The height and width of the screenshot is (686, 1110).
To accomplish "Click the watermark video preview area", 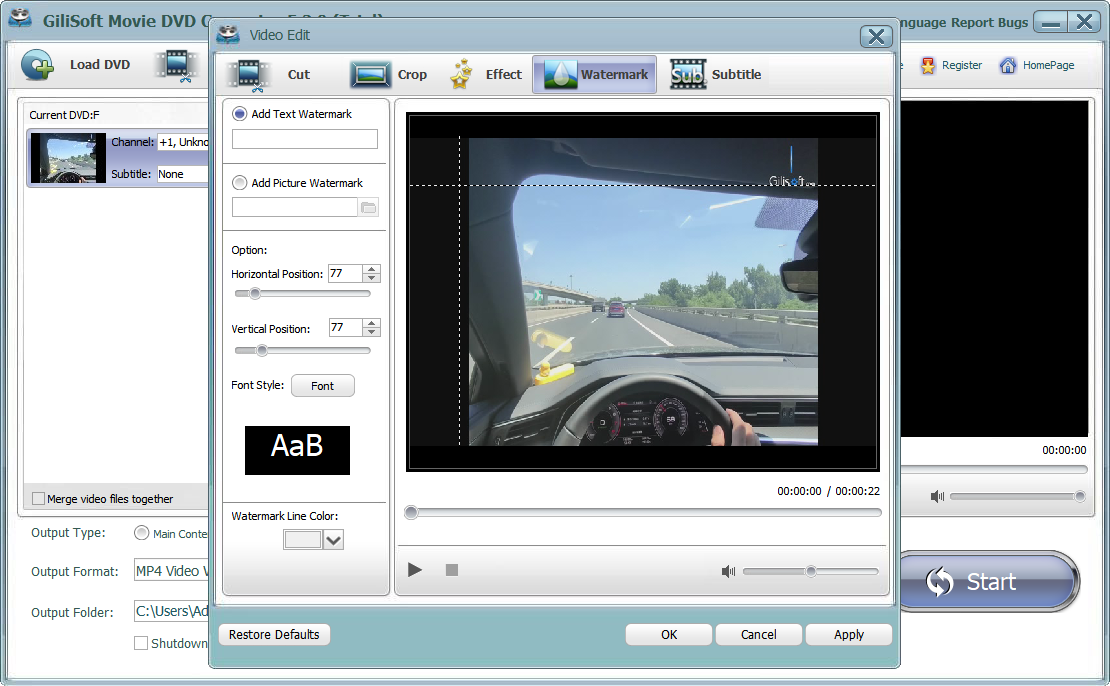I will click(643, 292).
